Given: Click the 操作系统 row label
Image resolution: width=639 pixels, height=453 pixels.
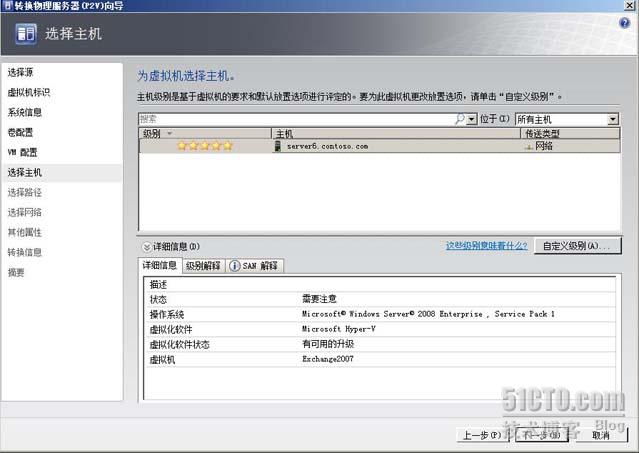Looking at the screenshot, I should [167, 314].
